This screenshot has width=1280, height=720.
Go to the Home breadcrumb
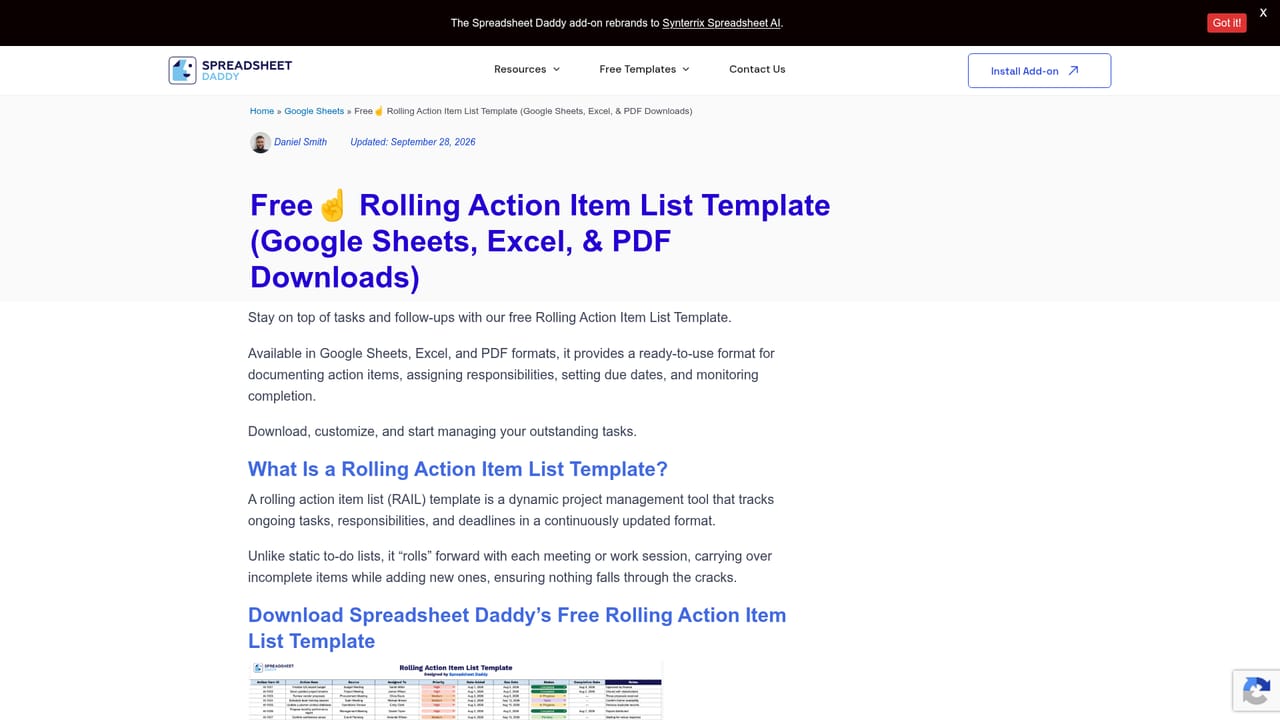(x=262, y=111)
